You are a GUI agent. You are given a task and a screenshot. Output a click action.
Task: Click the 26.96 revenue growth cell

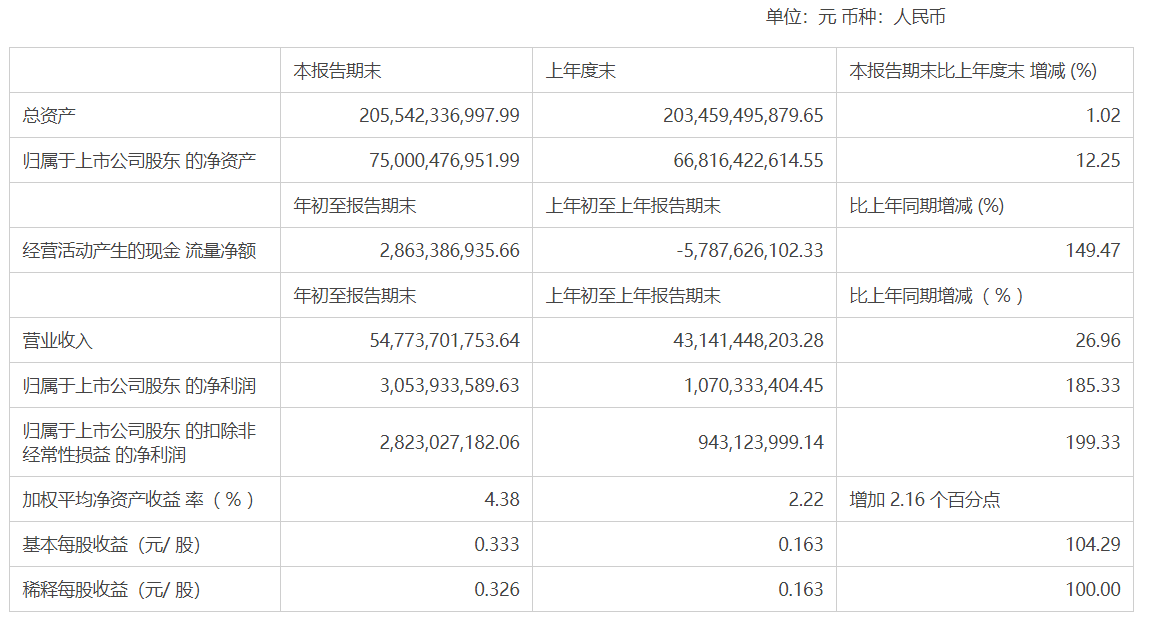point(1101,341)
